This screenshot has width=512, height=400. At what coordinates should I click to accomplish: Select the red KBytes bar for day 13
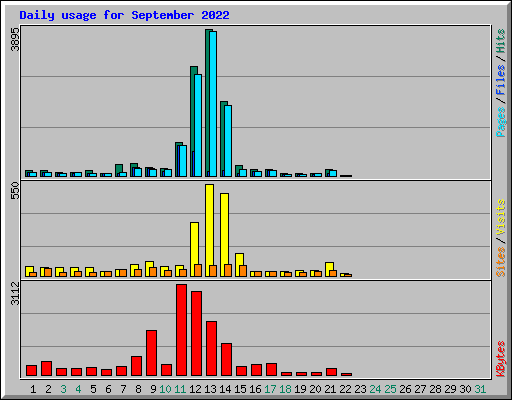[211, 349]
